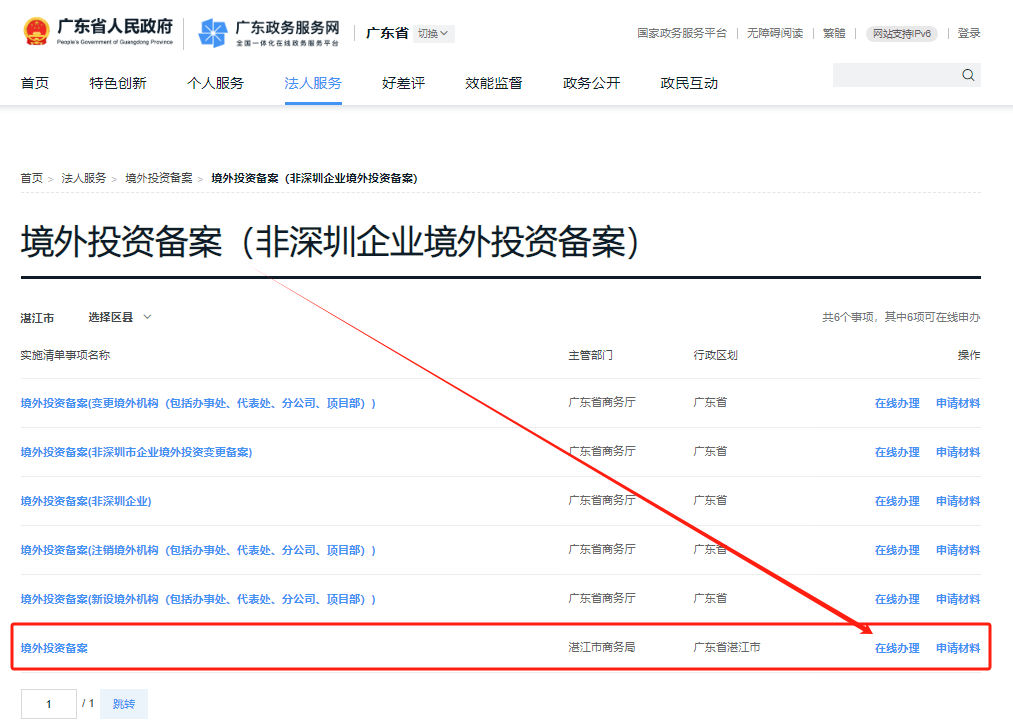Click 在线办理 for 湛江市商务局 row
This screenshot has height=726, width=1013.
(x=896, y=648)
